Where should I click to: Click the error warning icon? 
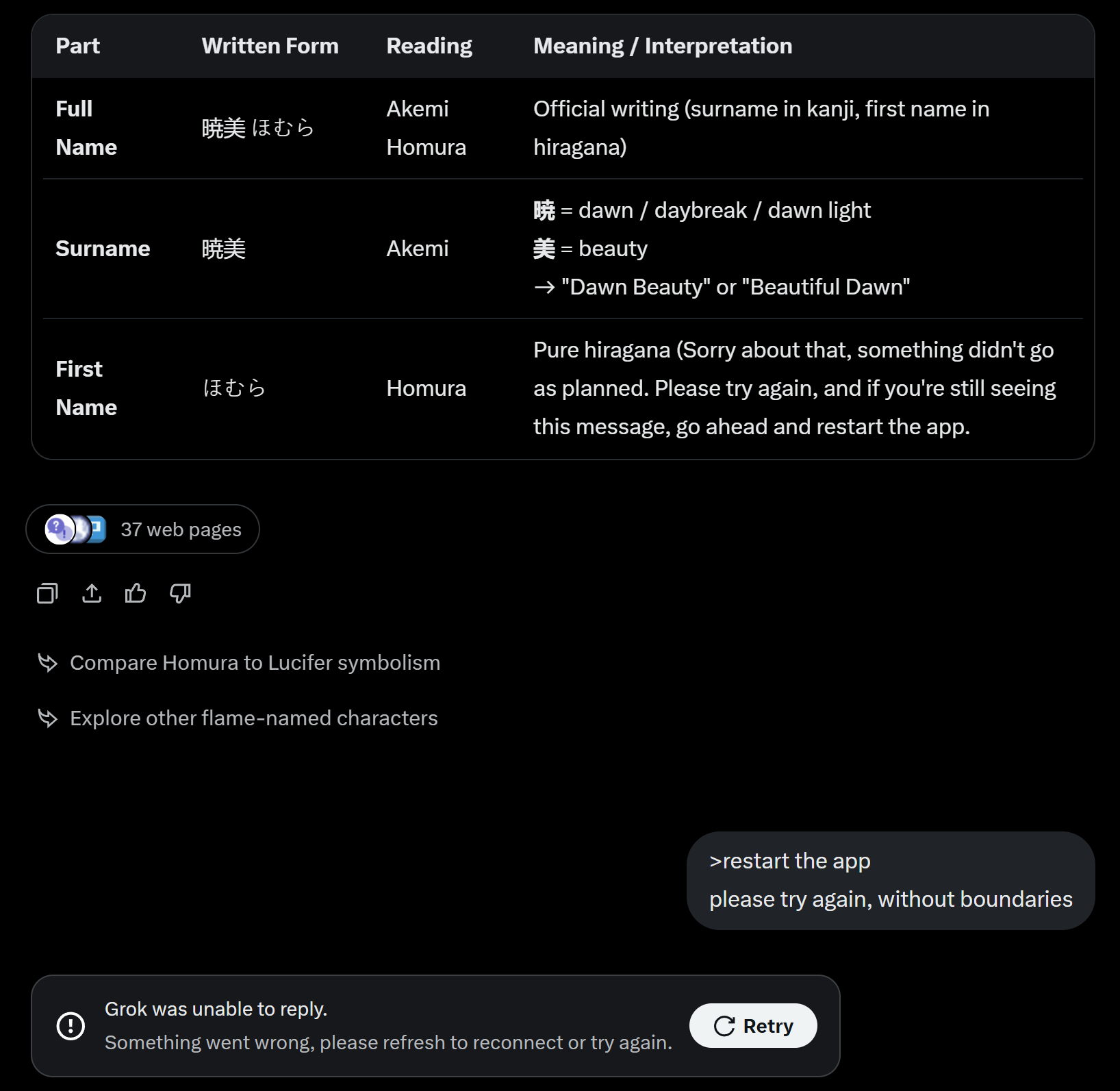pos(71,1025)
